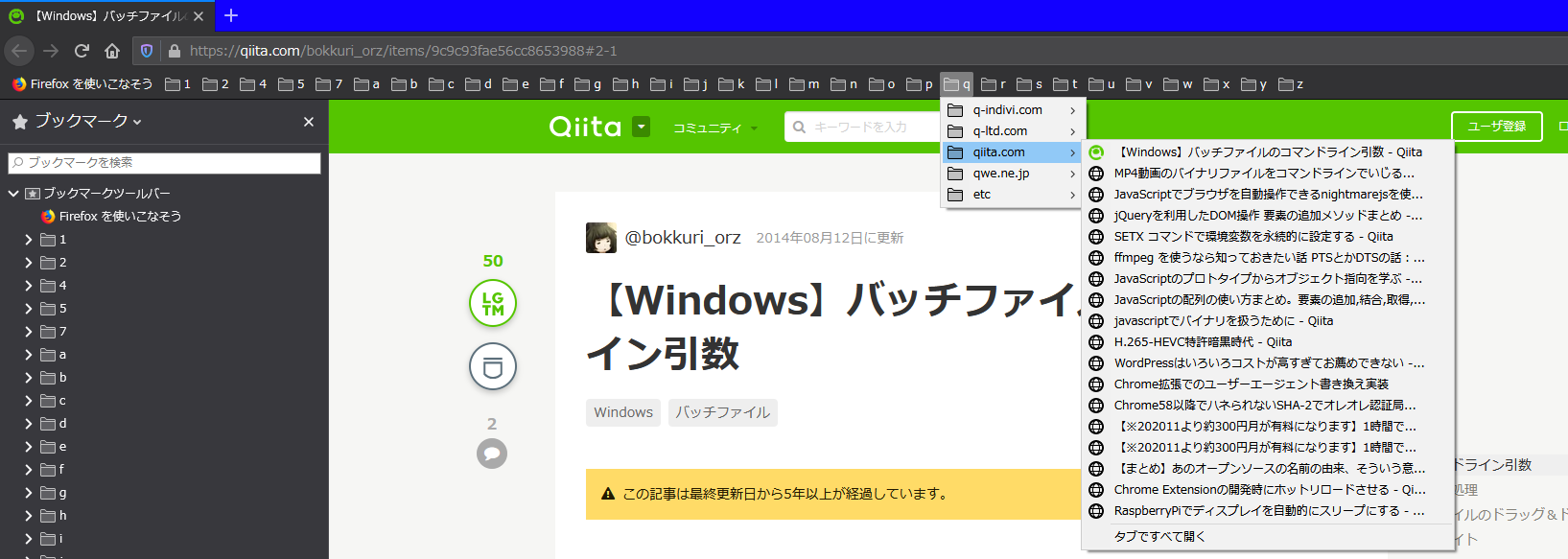Expand sidebar folder 4

click(29, 286)
